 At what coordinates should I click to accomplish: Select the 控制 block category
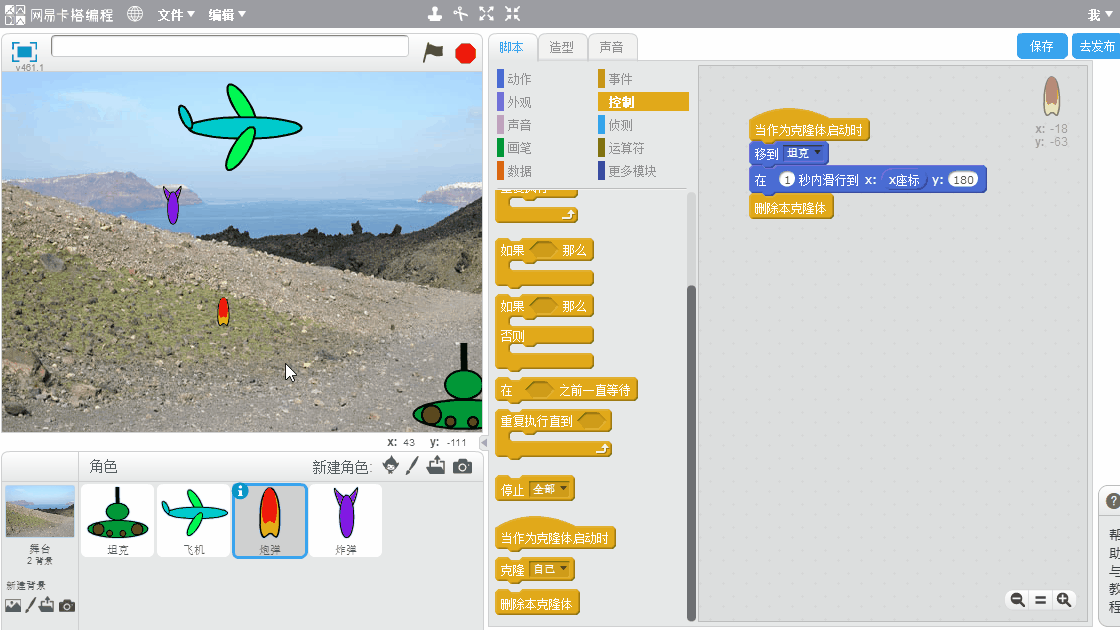[643, 102]
